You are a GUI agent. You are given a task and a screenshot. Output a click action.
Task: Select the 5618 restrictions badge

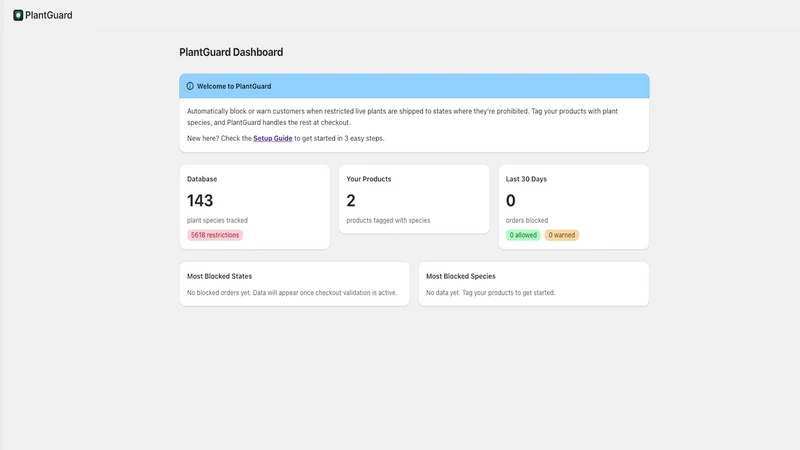pyautogui.click(x=215, y=235)
